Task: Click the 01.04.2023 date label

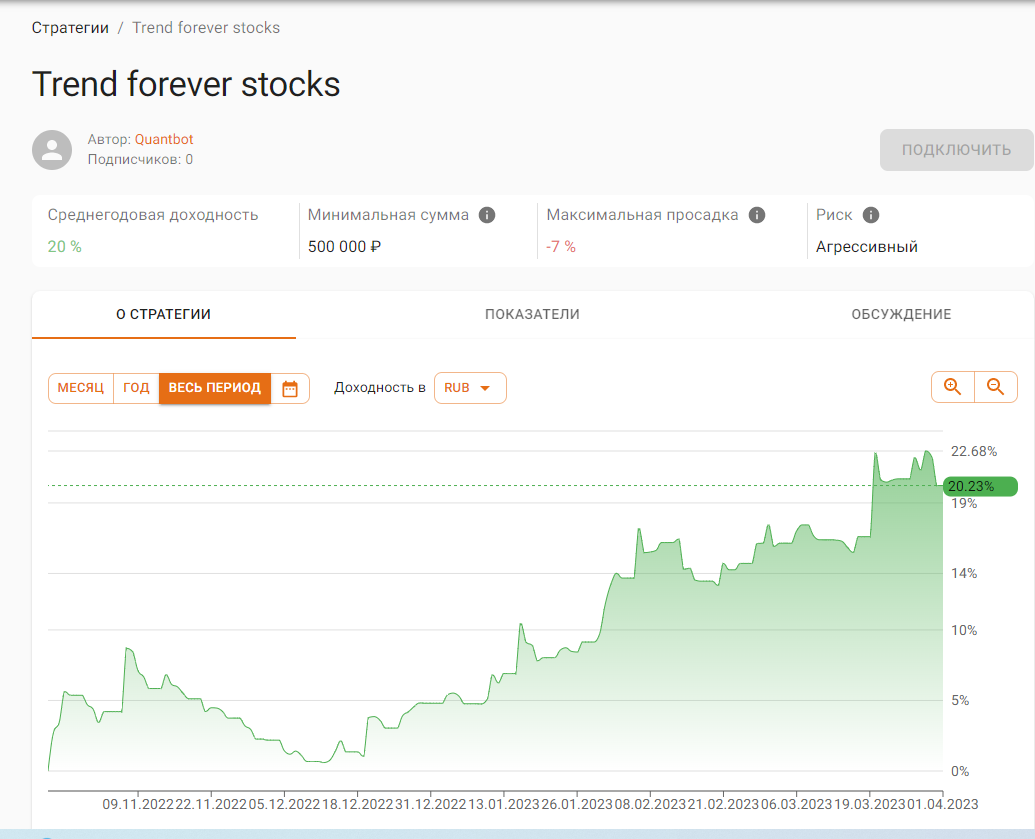Action: pyautogui.click(x=943, y=805)
